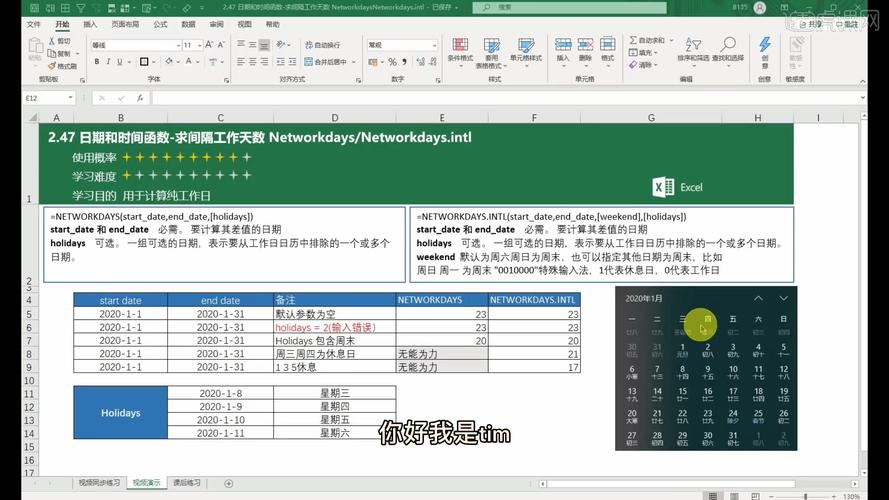Switch to the View (视图) tab
Viewport: 889px width, 500px height.
coord(244,24)
